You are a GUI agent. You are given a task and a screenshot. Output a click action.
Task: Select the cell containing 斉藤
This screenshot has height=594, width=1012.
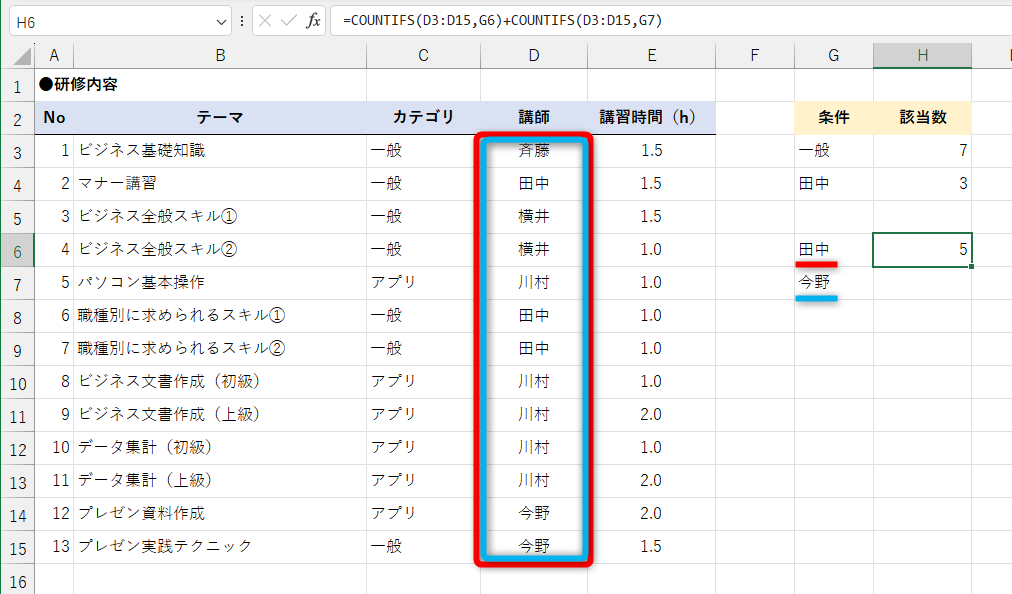tap(533, 150)
